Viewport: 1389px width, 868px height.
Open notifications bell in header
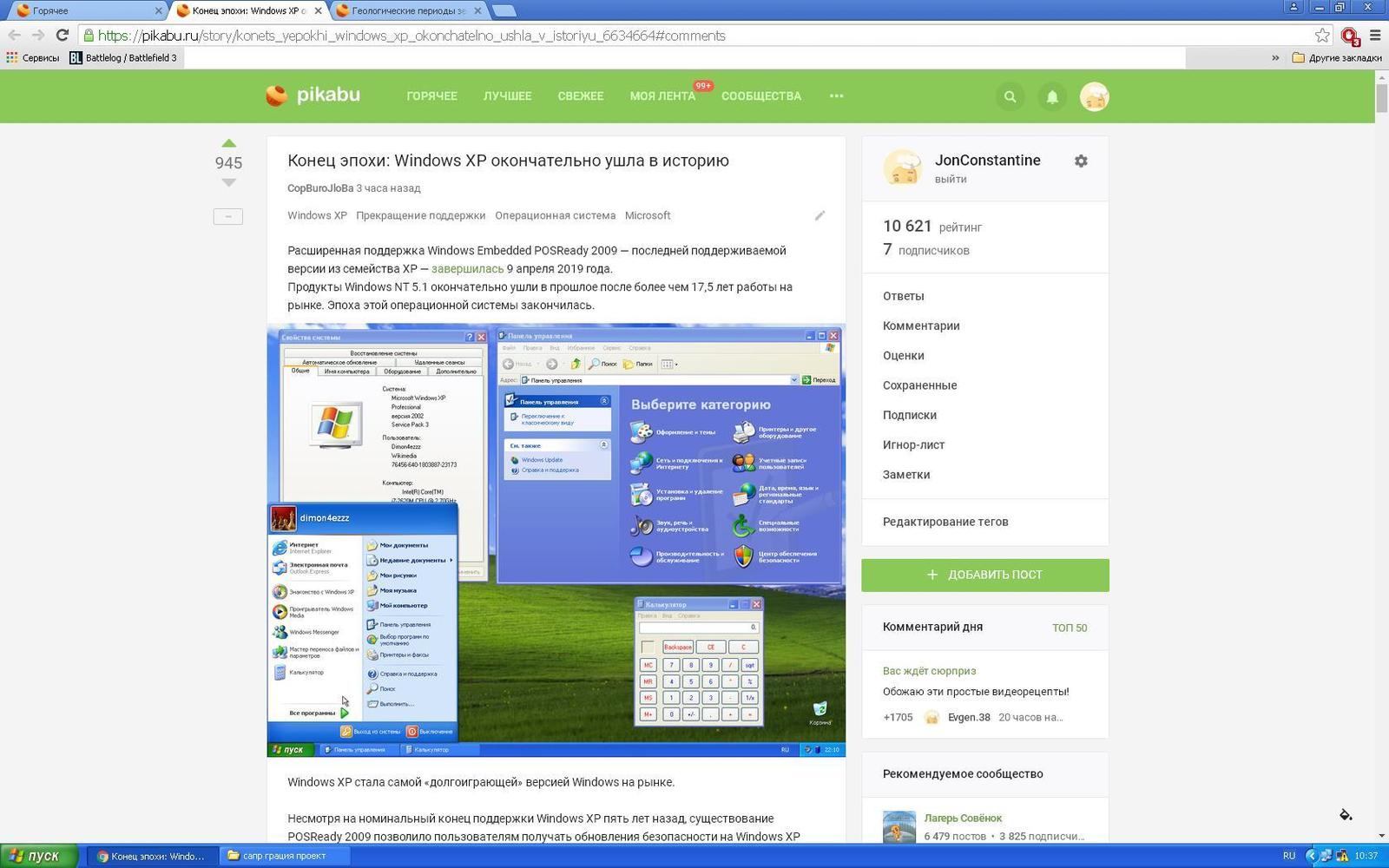pyautogui.click(x=1052, y=96)
